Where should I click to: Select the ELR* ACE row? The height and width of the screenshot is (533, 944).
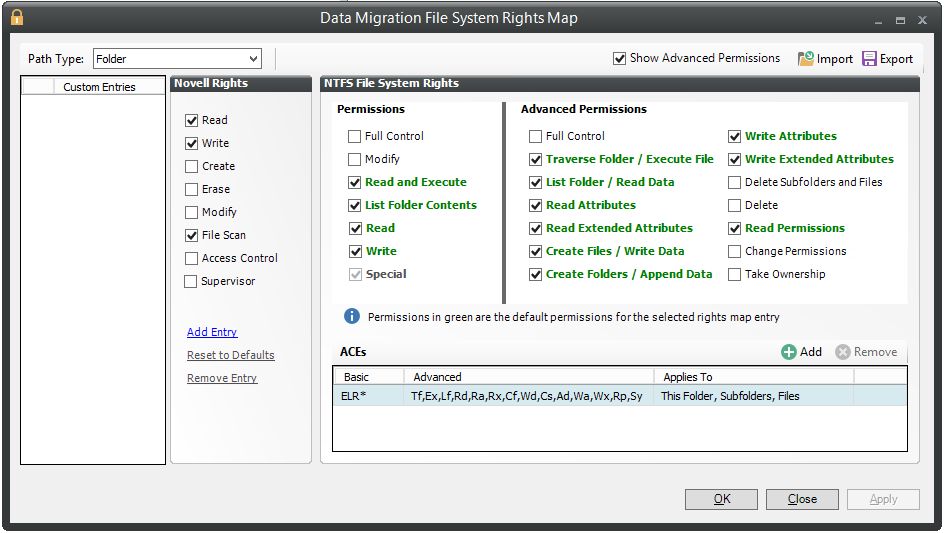point(500,396)
